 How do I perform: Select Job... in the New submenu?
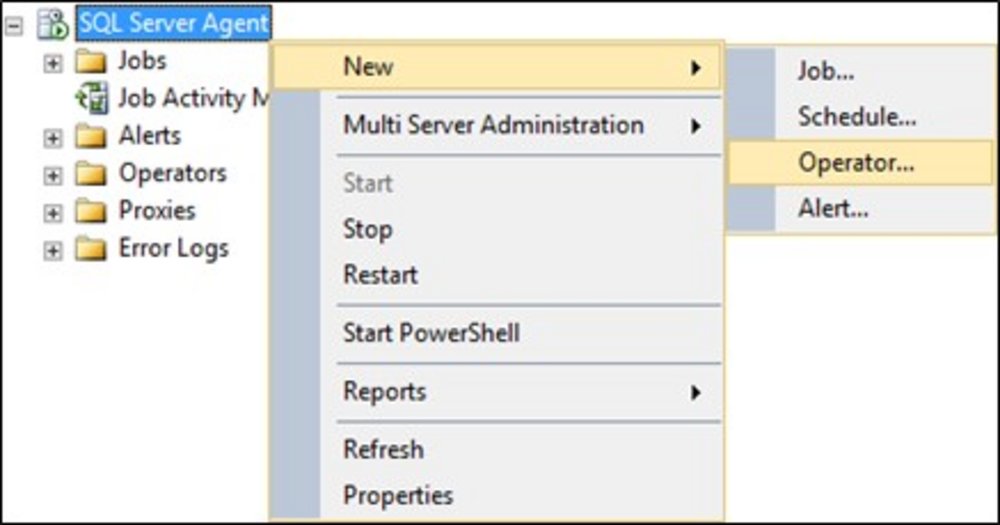(826, 71)
